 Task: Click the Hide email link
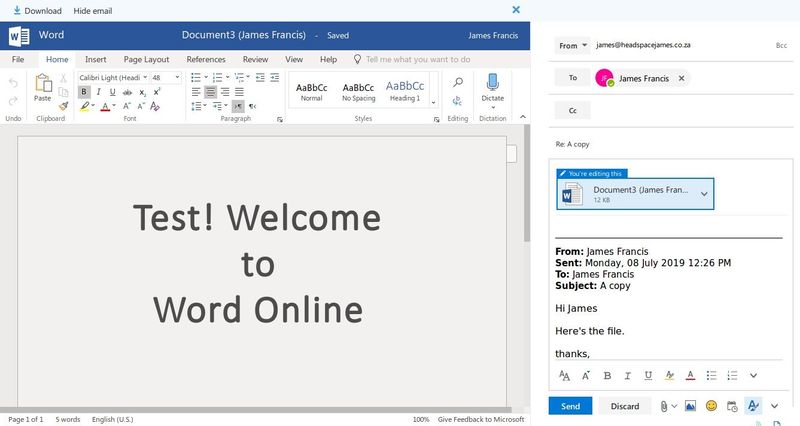click(93, 10)
